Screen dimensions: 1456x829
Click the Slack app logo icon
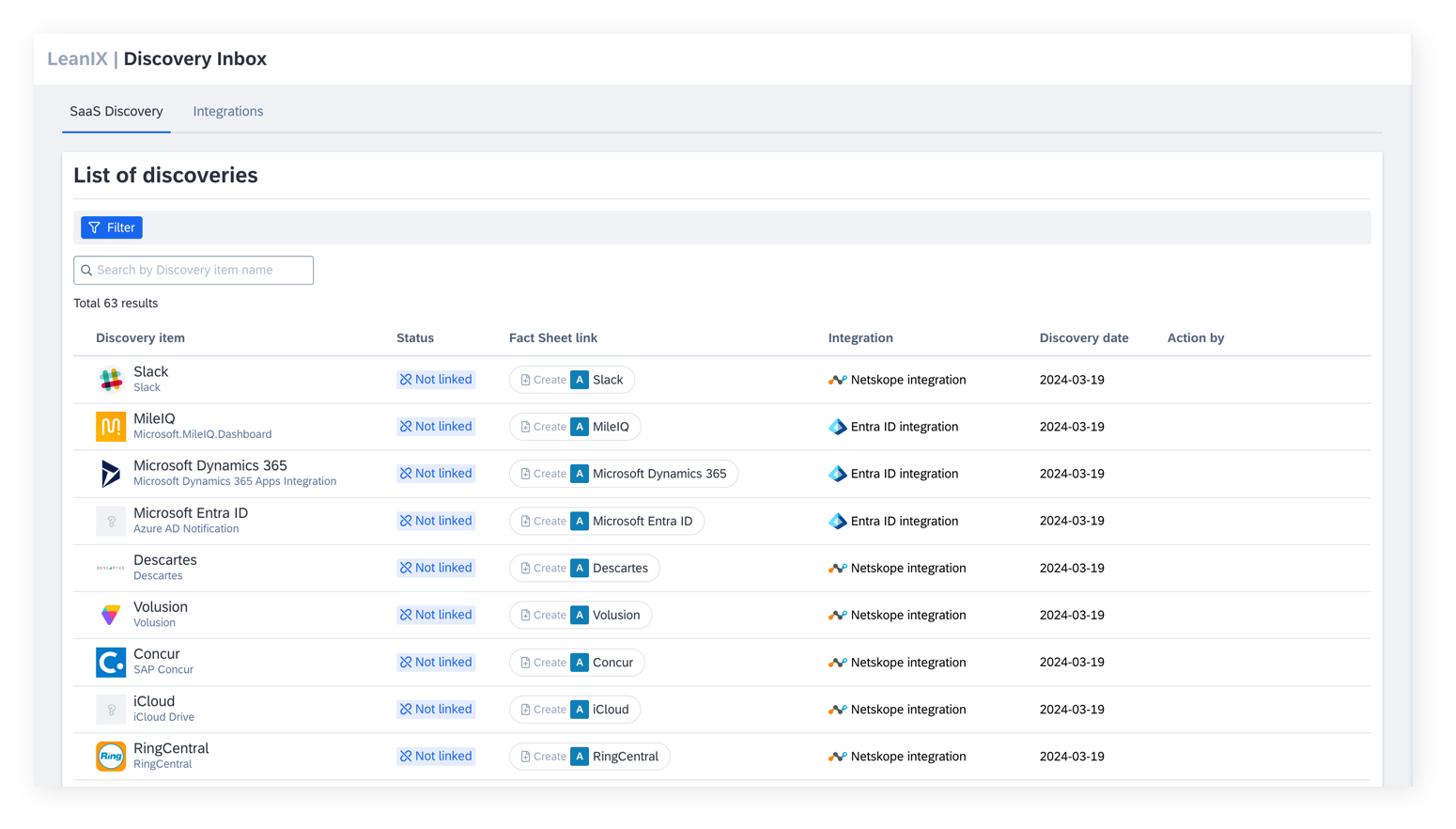[x=111, y=380]
